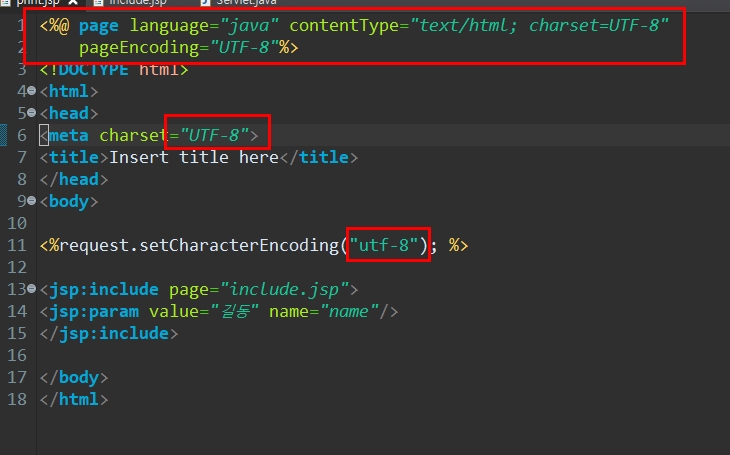This screenshot has height=455, width=730.
Task: Click the opening 'title' tag on line 7
Action: click(x=74, y=157)
